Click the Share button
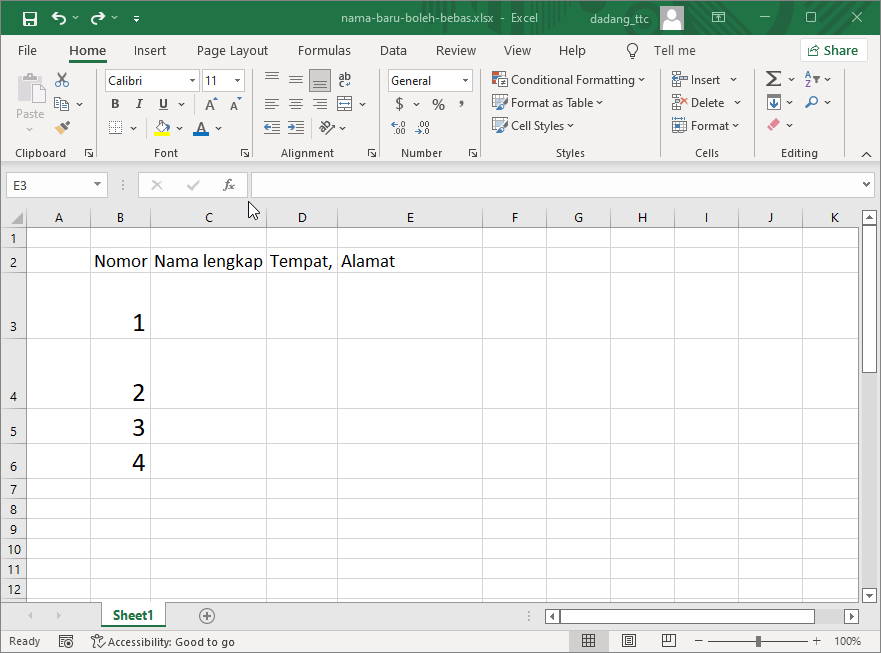 833,49
